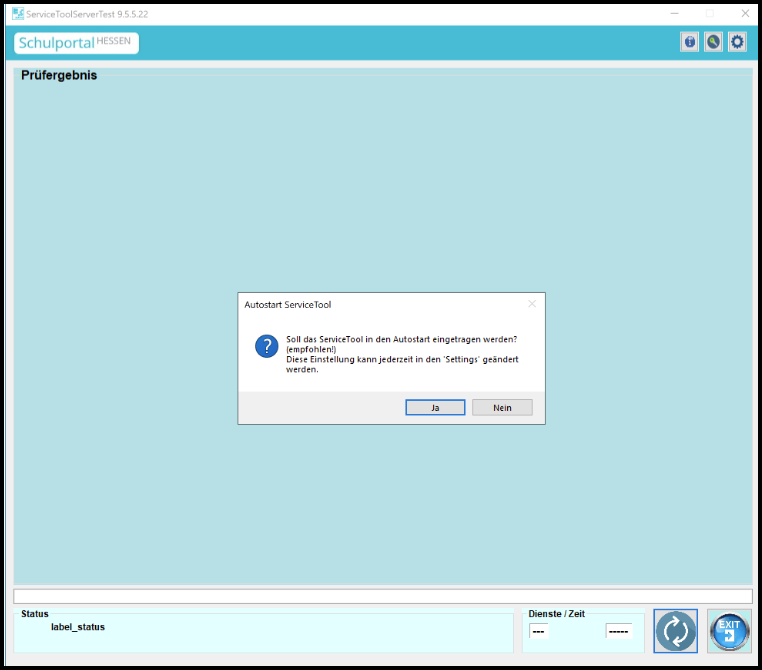Decline autostart with the Nein button

tap(502, 408)
